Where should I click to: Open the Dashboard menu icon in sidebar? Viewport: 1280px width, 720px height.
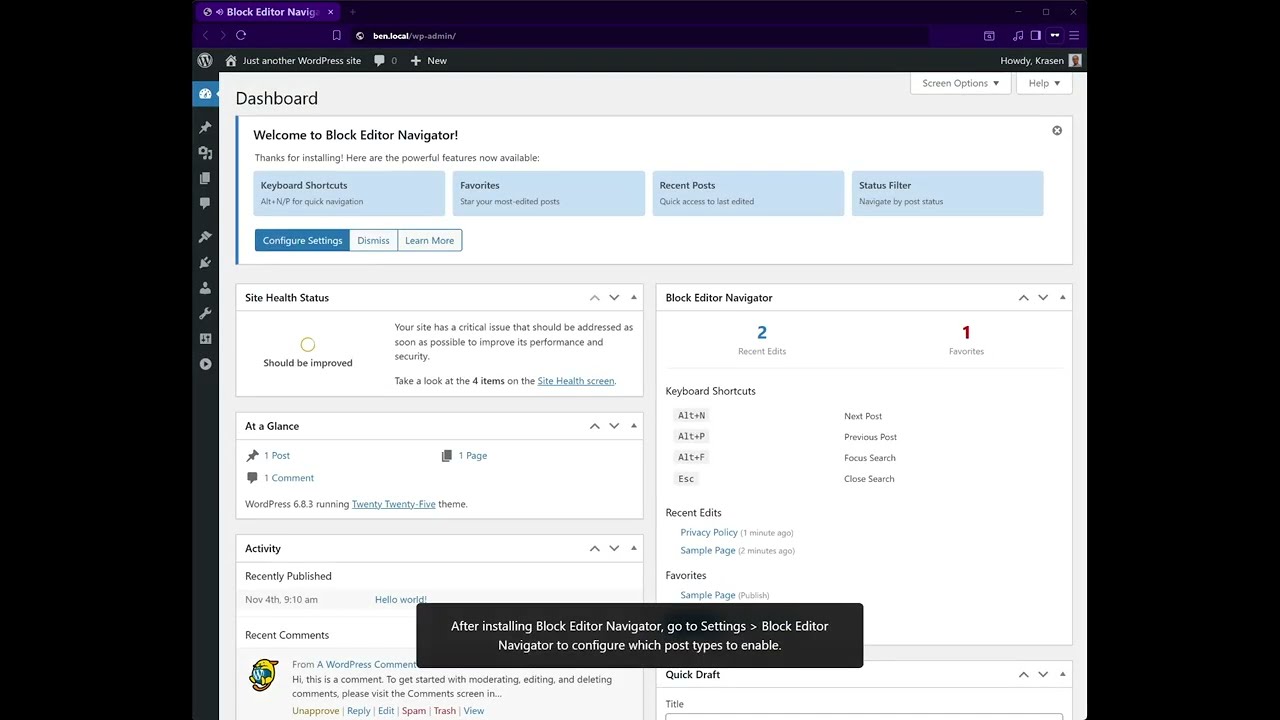205,94
